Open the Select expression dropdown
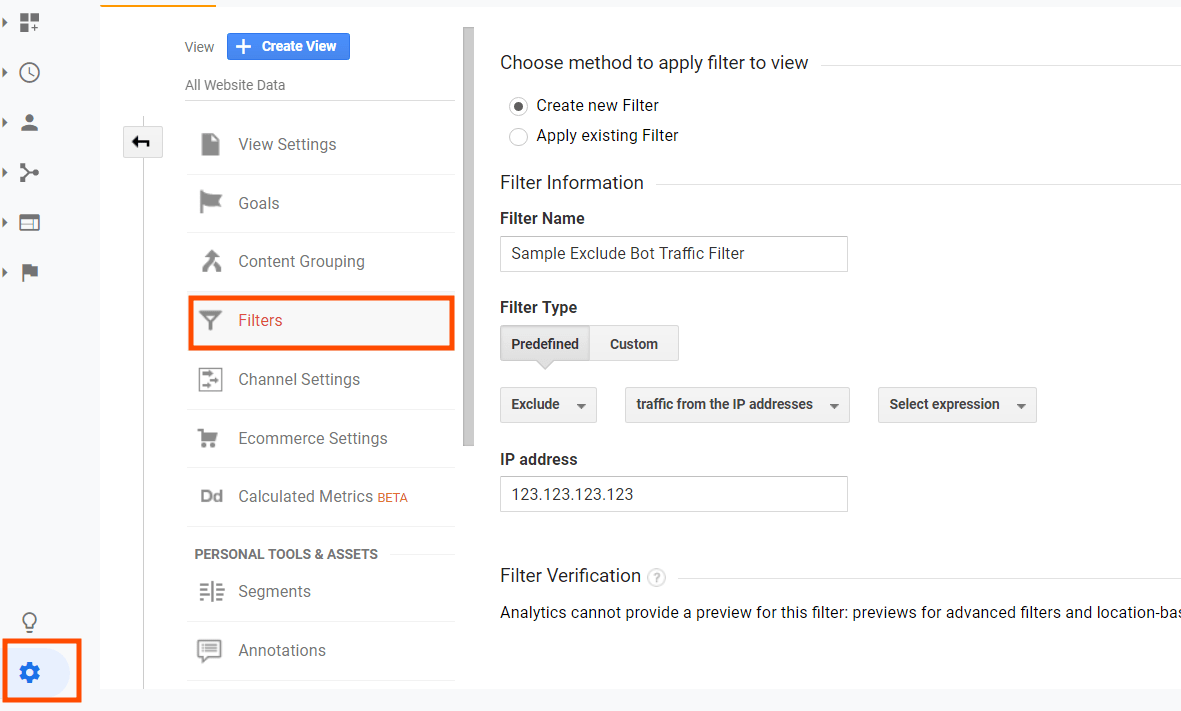The height and width of the screenshot is (711, 1181). [x=956, y=404]
